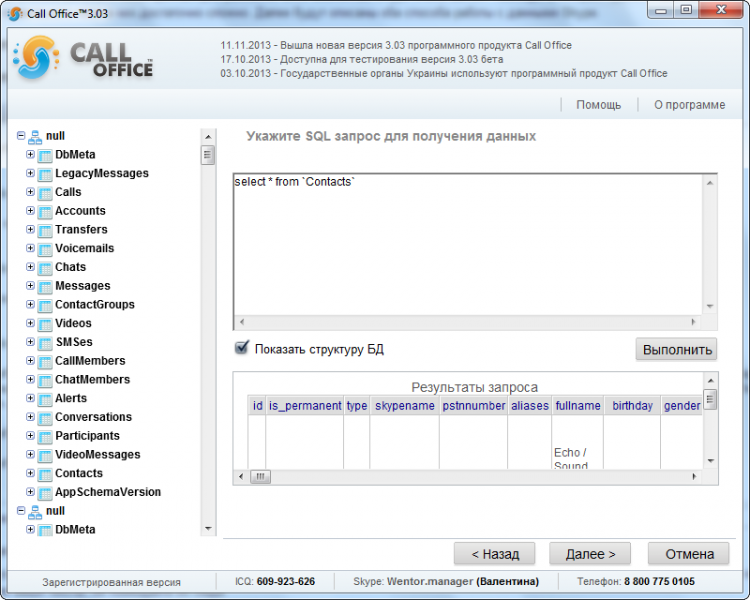The image size is (750, 600).
Task: Click the is_permanent column header
Action: pyautogui.click(x=305, y=406)
